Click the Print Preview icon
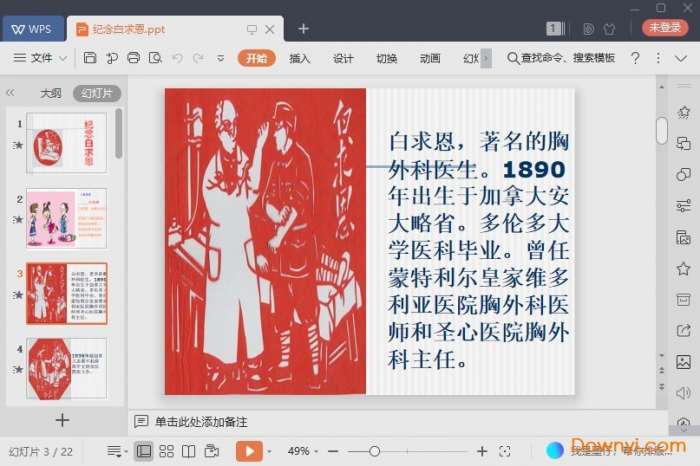Screen dimensions: 700x466 click(155, 58)
